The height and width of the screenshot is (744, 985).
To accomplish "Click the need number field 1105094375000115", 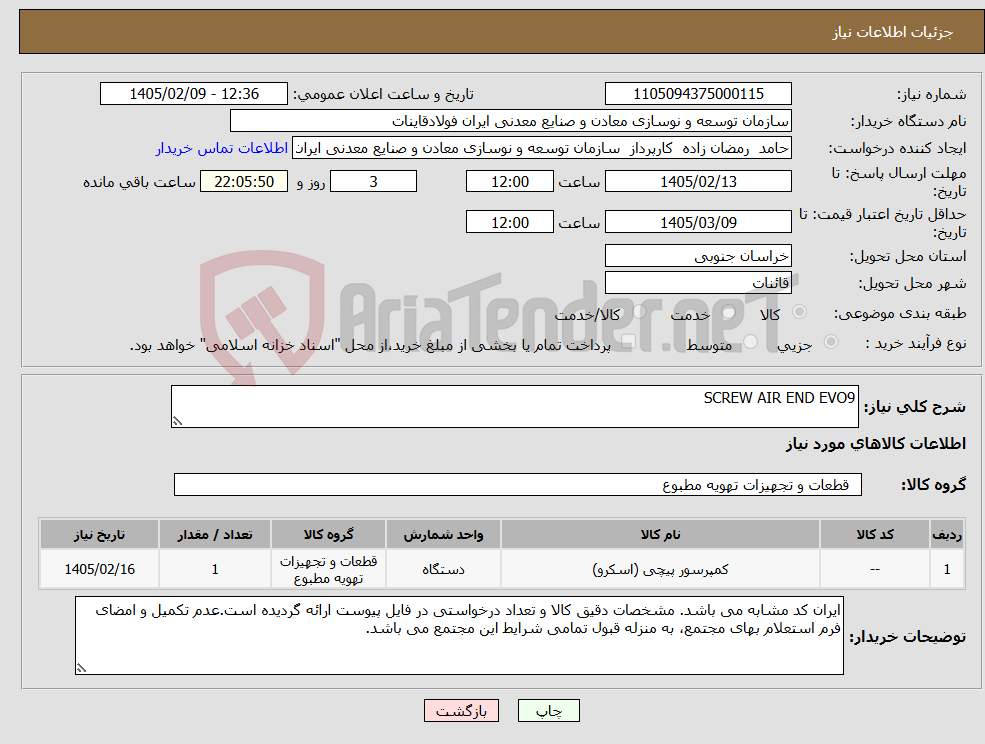I will point(698,94).
